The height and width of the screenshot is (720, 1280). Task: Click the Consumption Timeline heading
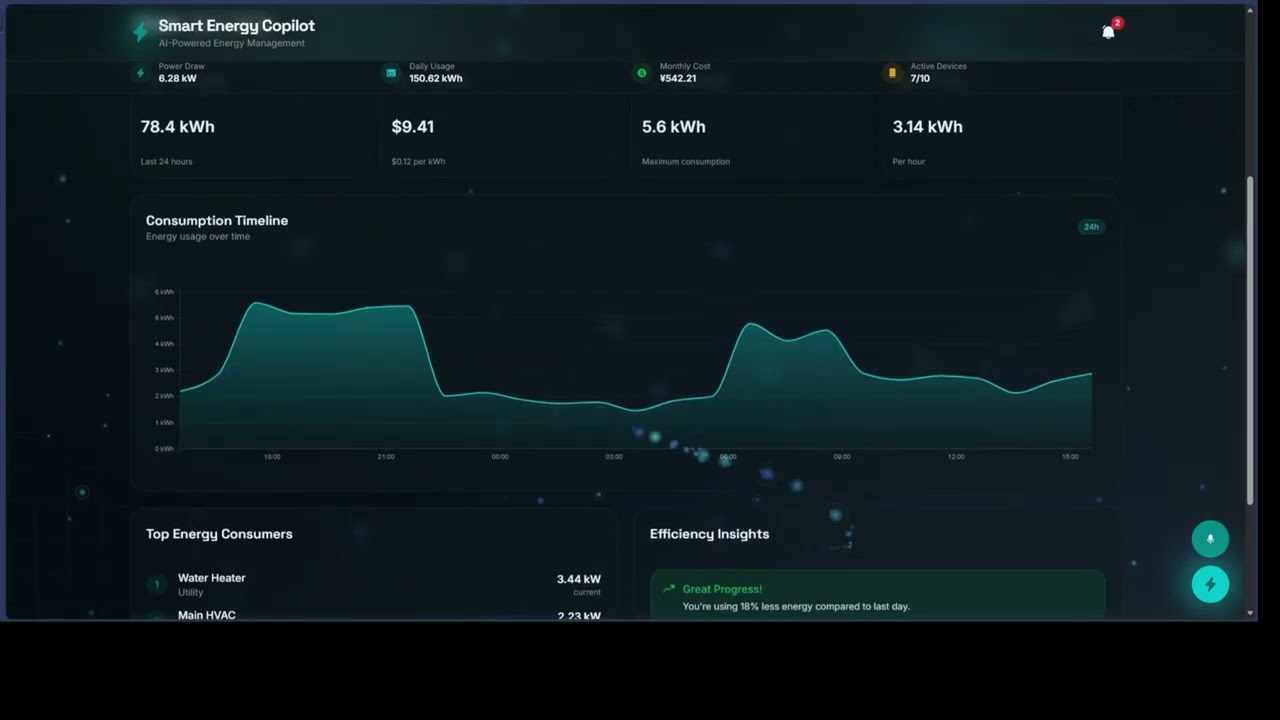pyautogui.click(x=217, y=221)
